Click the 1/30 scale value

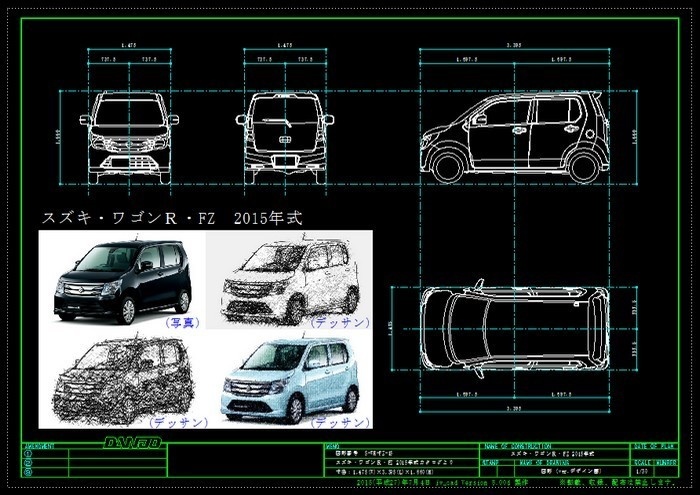[x=640, y=471]
